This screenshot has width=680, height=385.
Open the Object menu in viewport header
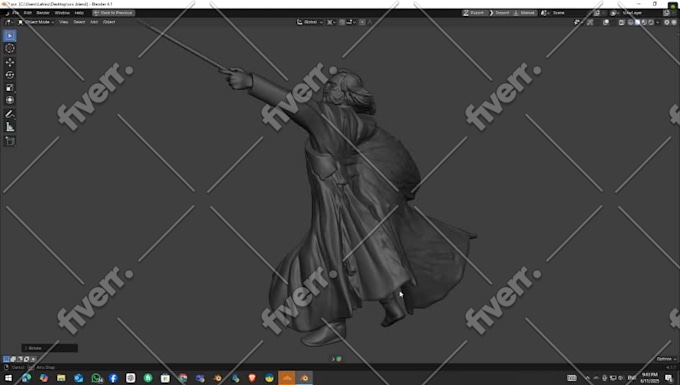[x=109, y=22]
